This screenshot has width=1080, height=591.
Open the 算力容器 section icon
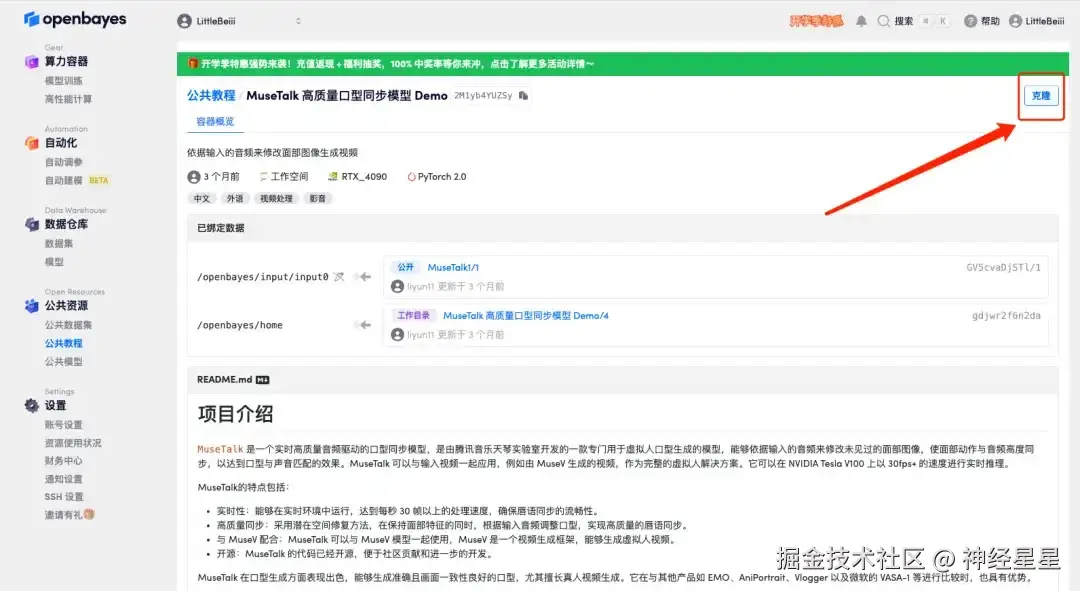coord(32,62)
